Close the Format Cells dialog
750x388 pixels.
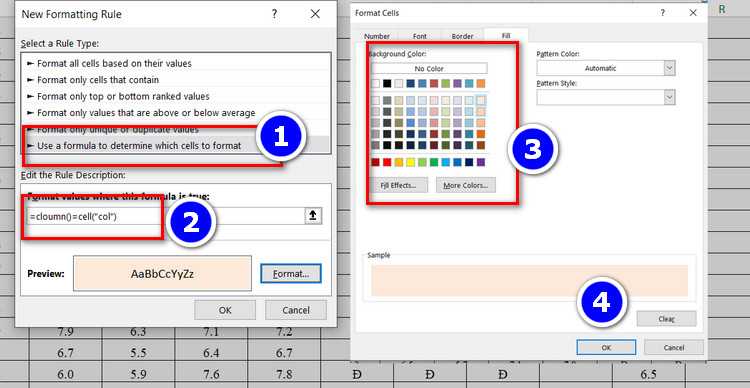click(x=693, y=13)
